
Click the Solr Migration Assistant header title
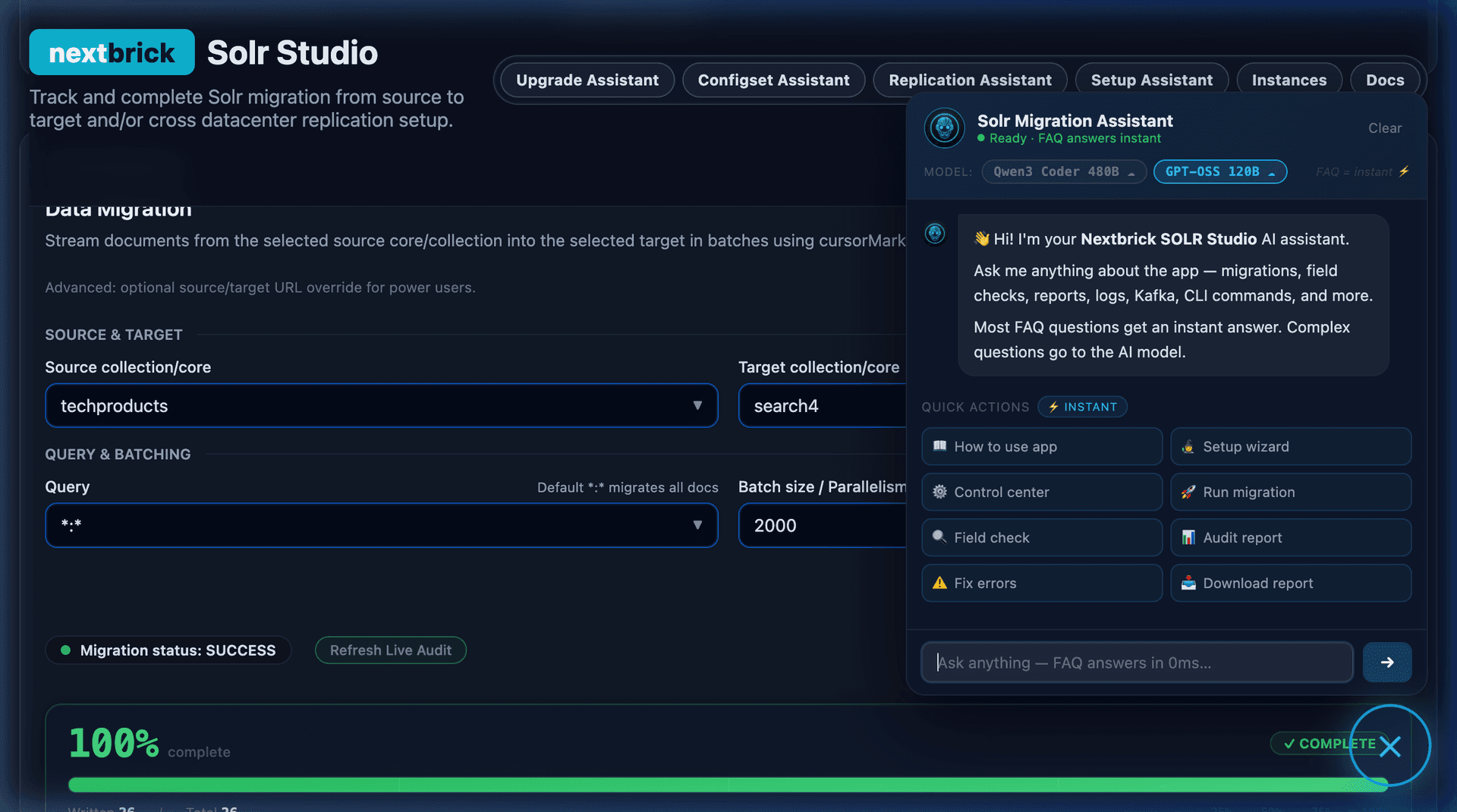[x=1075, y=121]
